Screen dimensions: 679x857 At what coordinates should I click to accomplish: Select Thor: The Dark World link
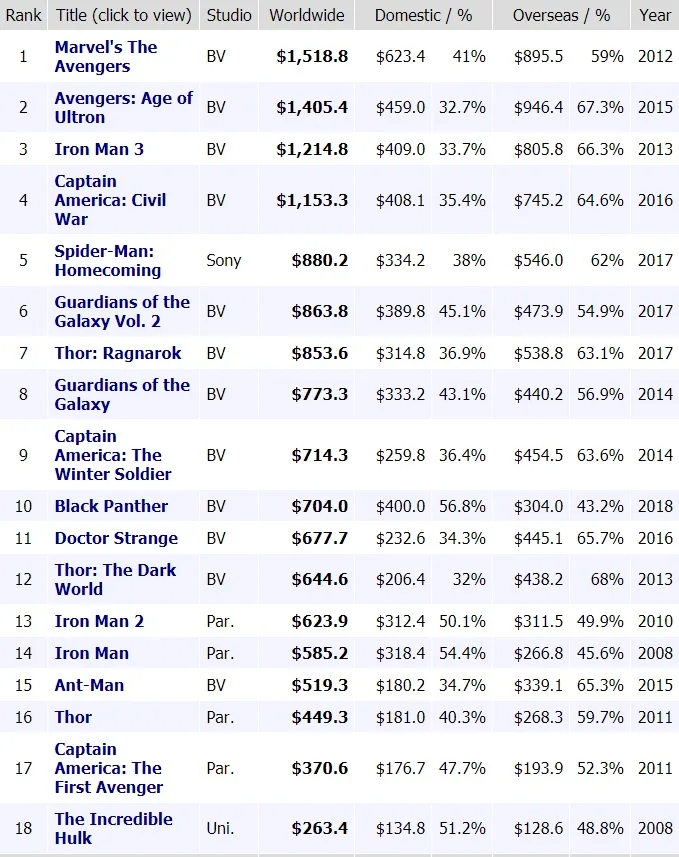tap(115, 579)
